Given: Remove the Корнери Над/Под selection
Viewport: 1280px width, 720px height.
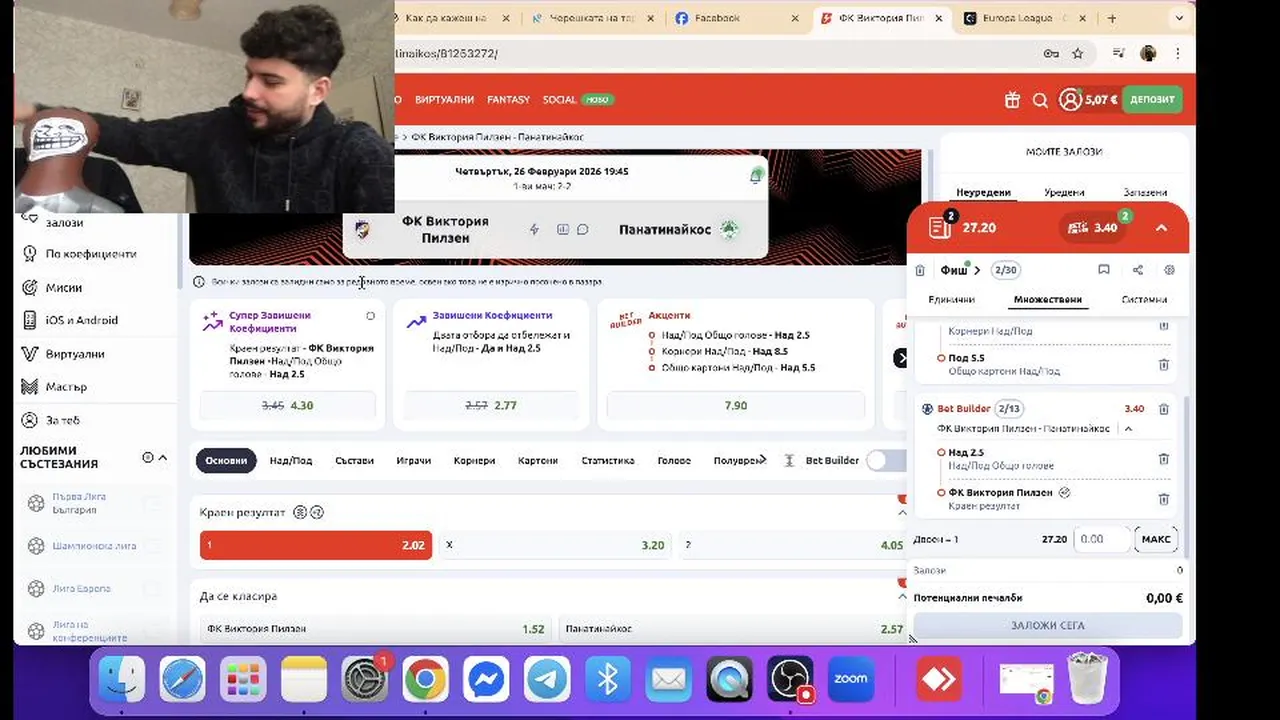Looking at the screenshot, I should pos(1163,326).
